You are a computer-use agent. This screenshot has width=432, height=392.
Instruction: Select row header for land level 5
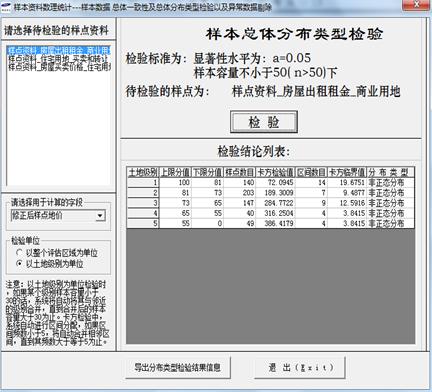(x=143, y=223)
